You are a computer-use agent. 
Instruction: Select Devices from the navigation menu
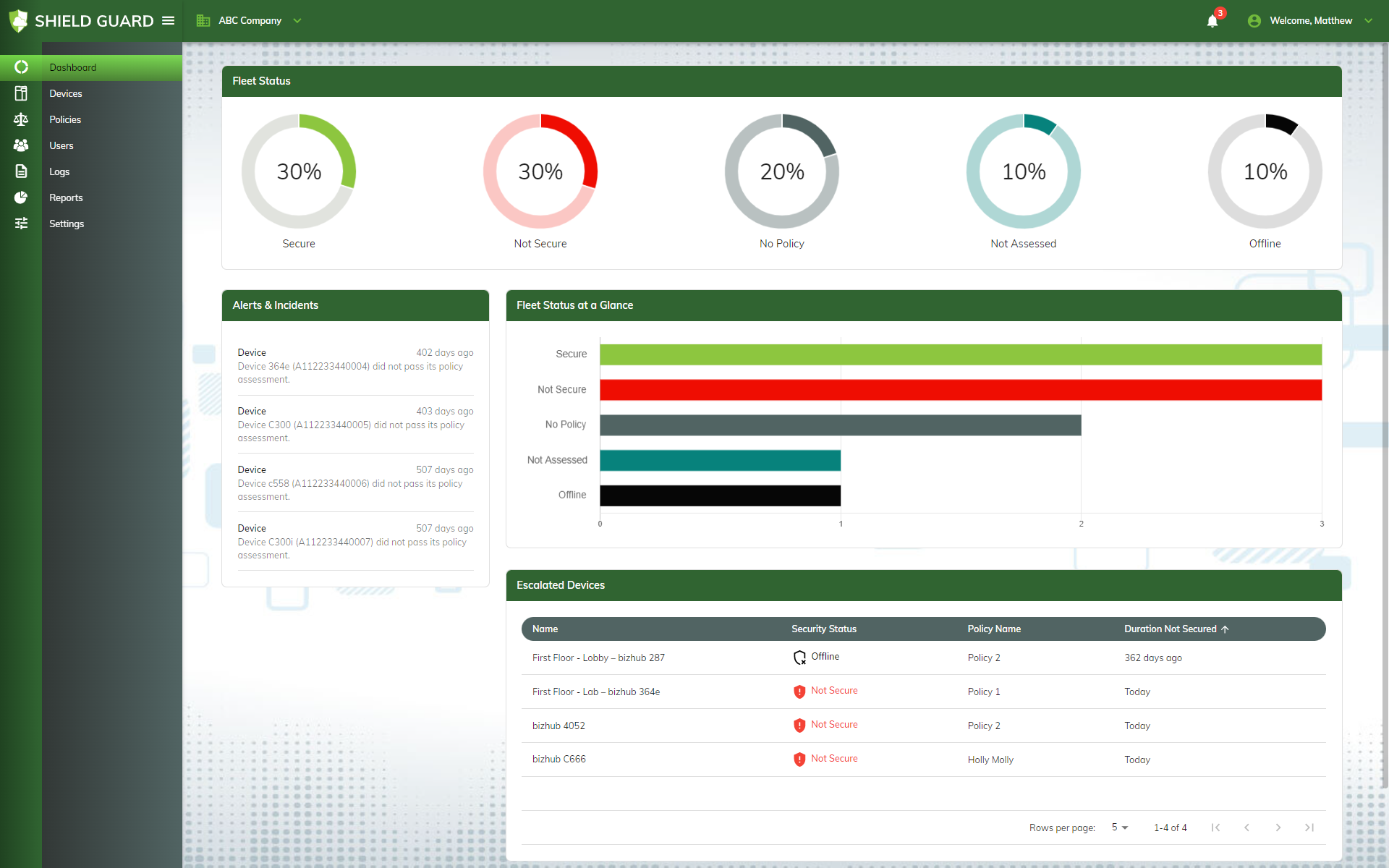click(65, 93)
